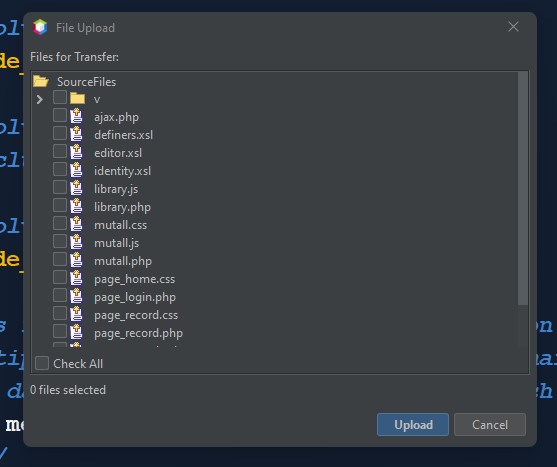Click the upload file icon for mutall.css

tap(76, 224)
